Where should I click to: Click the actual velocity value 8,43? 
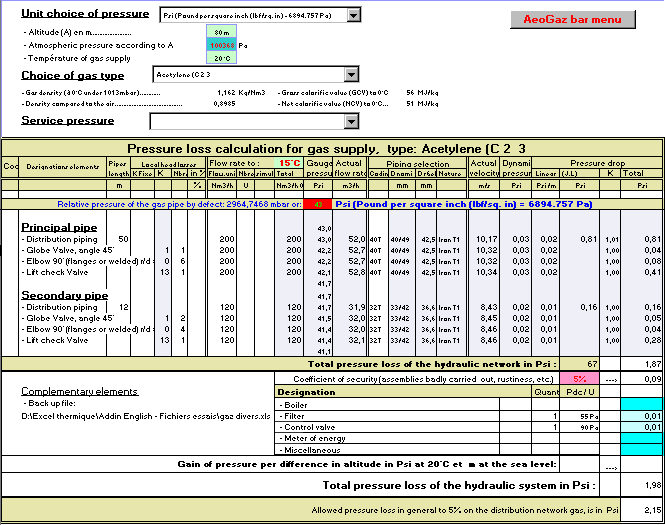(x=489, y=307)
